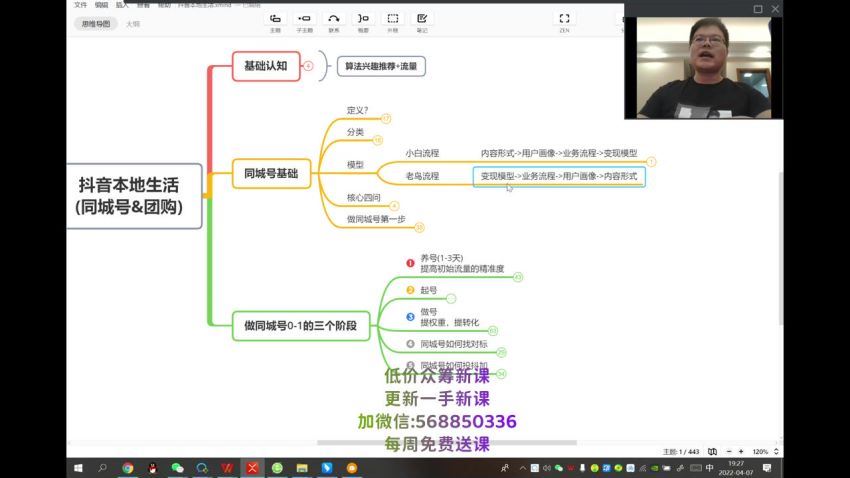Expand the 起号 branch bubble
Viewport: 850px width, 478px height.
point(451,299)
